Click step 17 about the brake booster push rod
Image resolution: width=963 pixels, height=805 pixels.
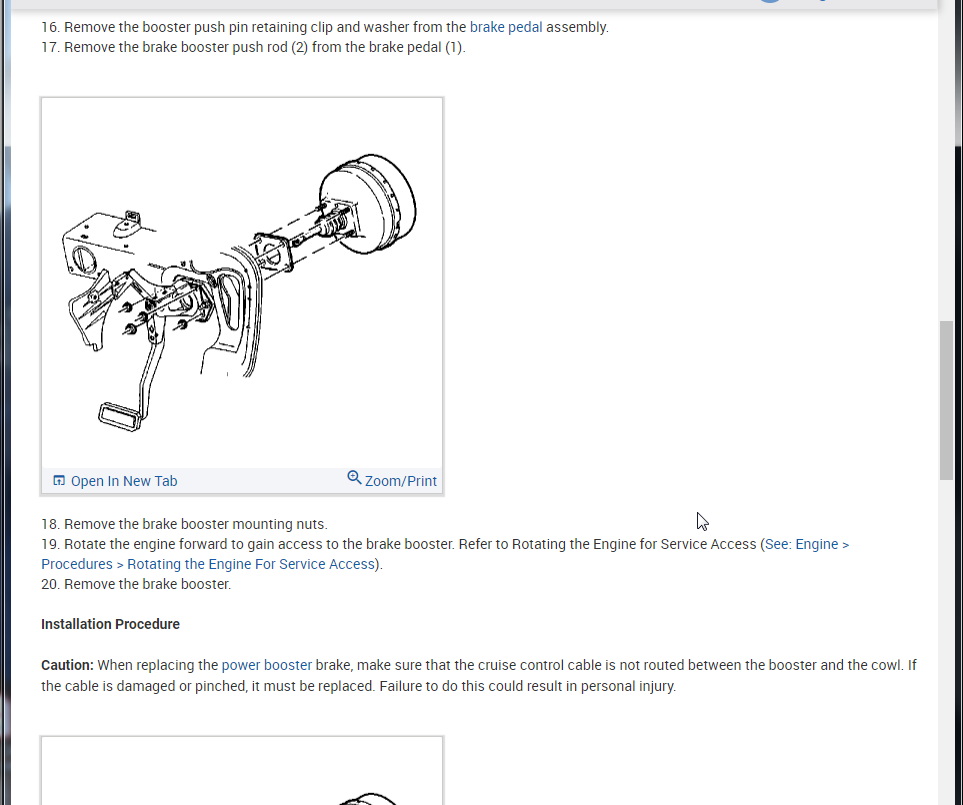pos(254,47)
